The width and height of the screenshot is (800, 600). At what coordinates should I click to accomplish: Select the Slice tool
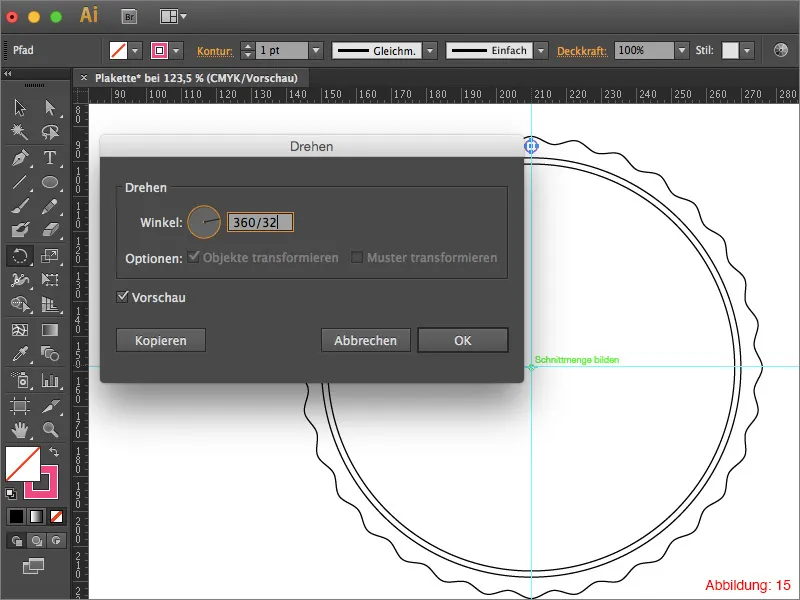[x=50, y=406]
